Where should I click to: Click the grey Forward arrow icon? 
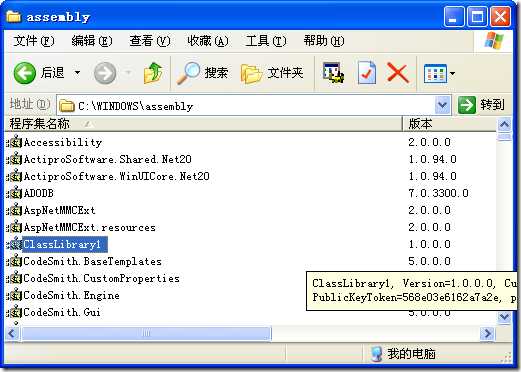coord(105,73)
